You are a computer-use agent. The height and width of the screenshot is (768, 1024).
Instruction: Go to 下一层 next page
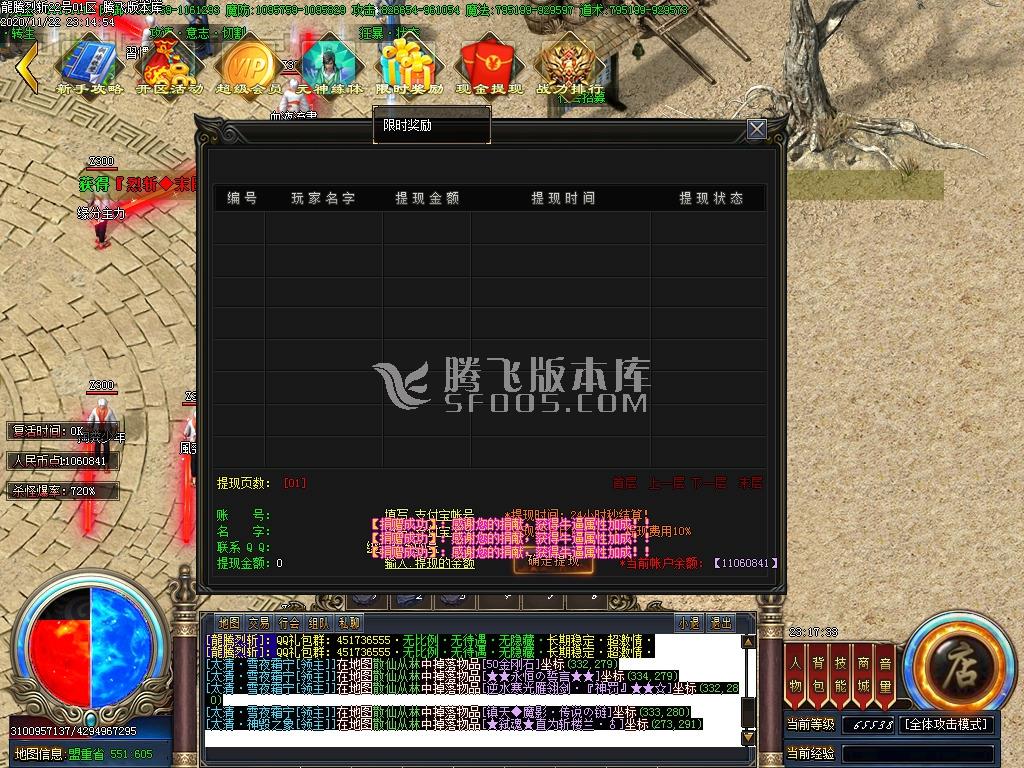click(x=709, y=483)
